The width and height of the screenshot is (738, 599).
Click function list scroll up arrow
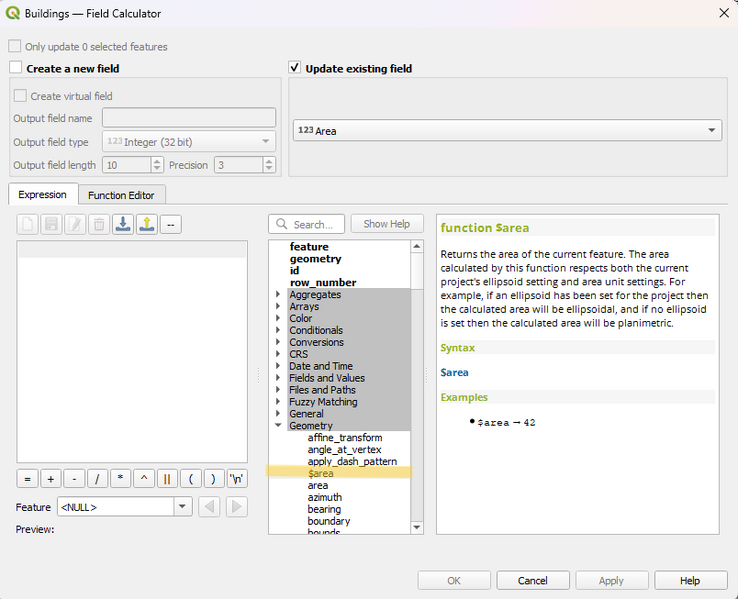point(417,247)
